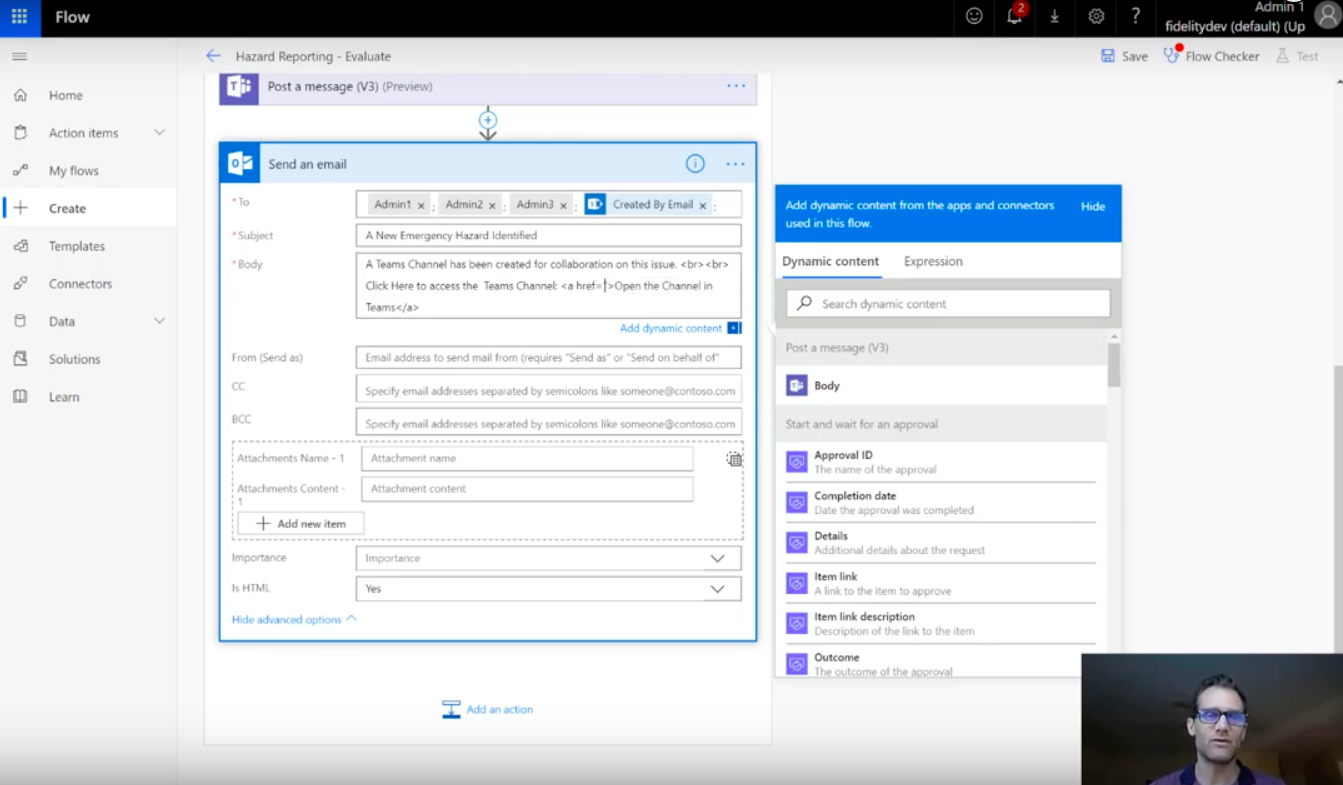Select Completion date dynamic content

(941, 502)
